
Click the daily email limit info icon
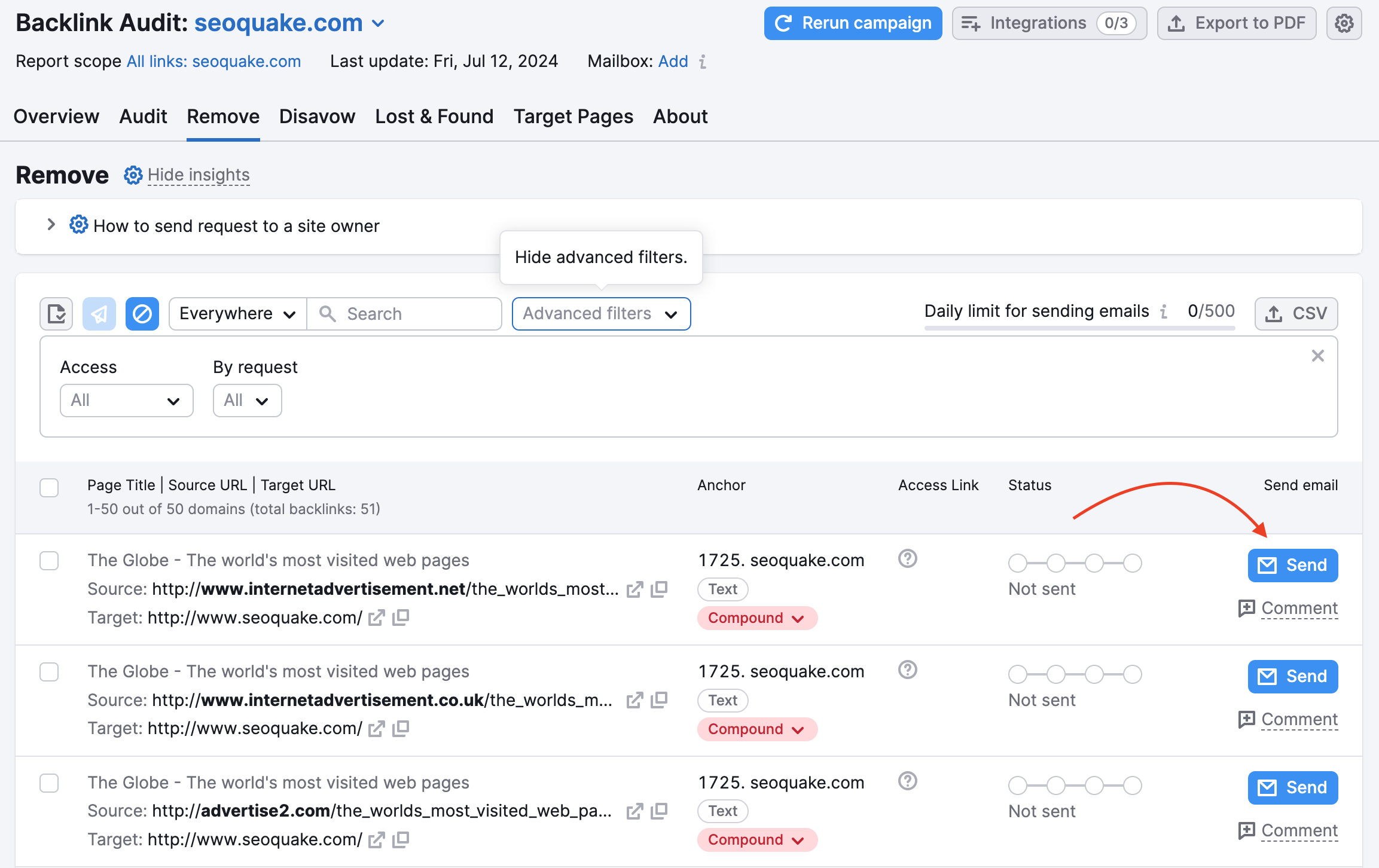(1164, 311)
